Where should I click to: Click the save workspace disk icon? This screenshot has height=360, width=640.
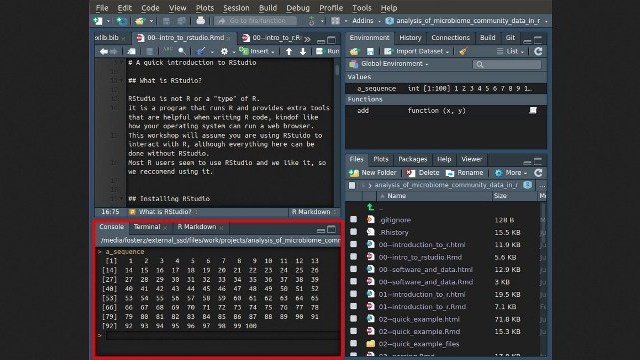pyautogui.click(x=370, y=51)
